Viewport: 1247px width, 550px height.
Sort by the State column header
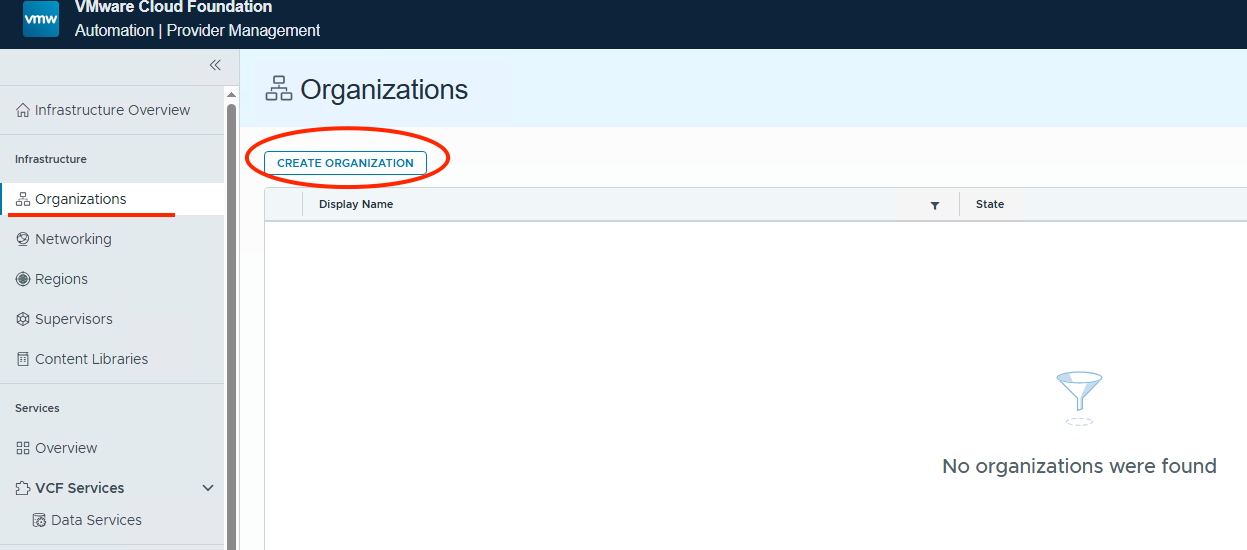990,204
